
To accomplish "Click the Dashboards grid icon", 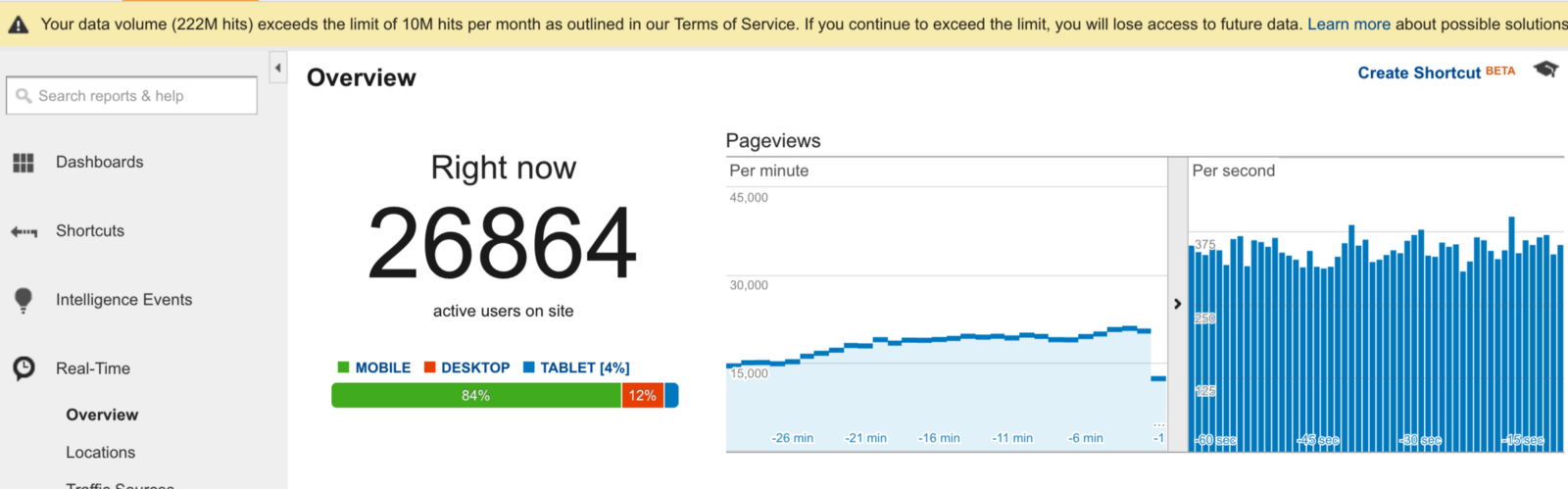I will click(x=24, y=163).
